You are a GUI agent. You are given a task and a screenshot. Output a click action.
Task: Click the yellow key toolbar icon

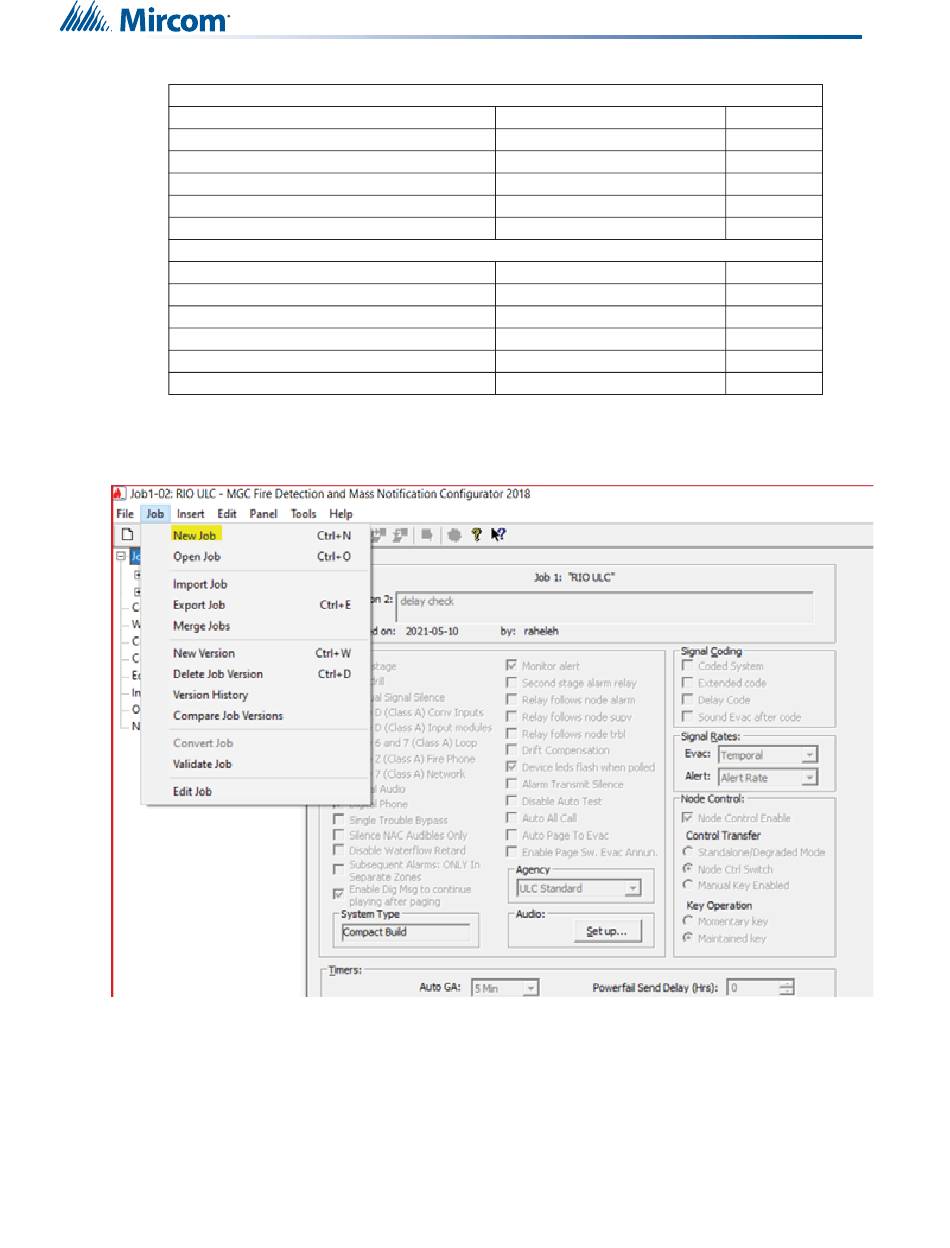tap(476, 535)
